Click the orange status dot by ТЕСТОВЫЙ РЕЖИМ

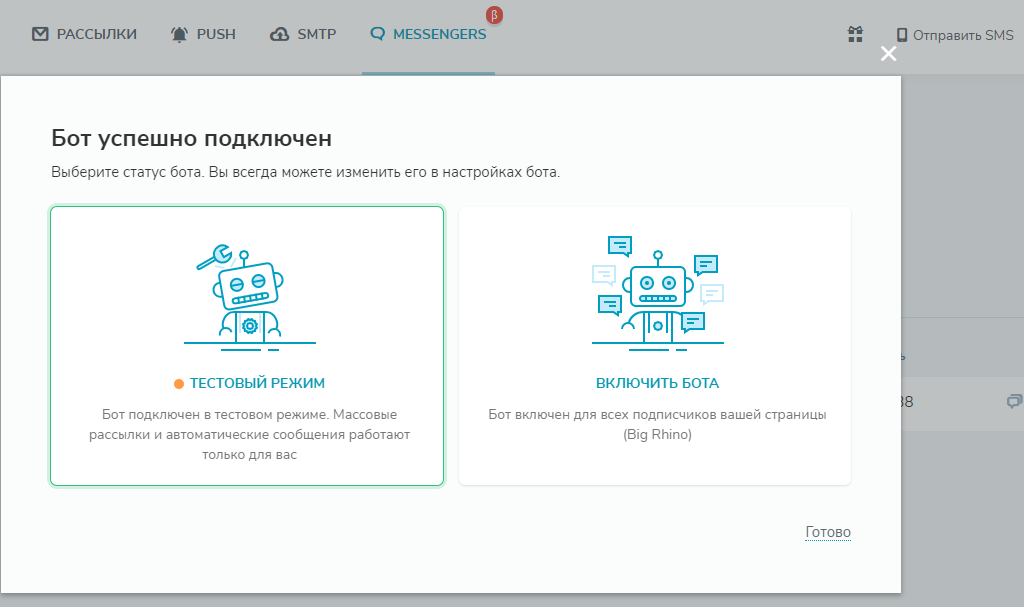[178, 384]
